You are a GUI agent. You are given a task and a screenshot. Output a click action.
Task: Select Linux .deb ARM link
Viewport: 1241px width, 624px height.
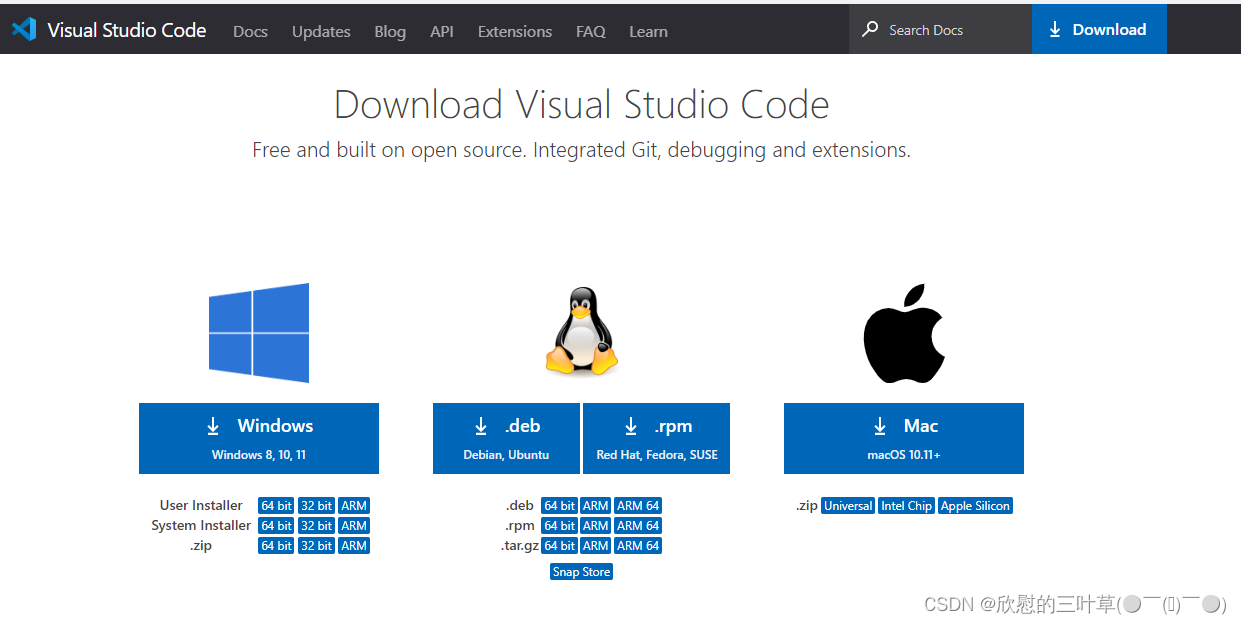tap(596, 506)
